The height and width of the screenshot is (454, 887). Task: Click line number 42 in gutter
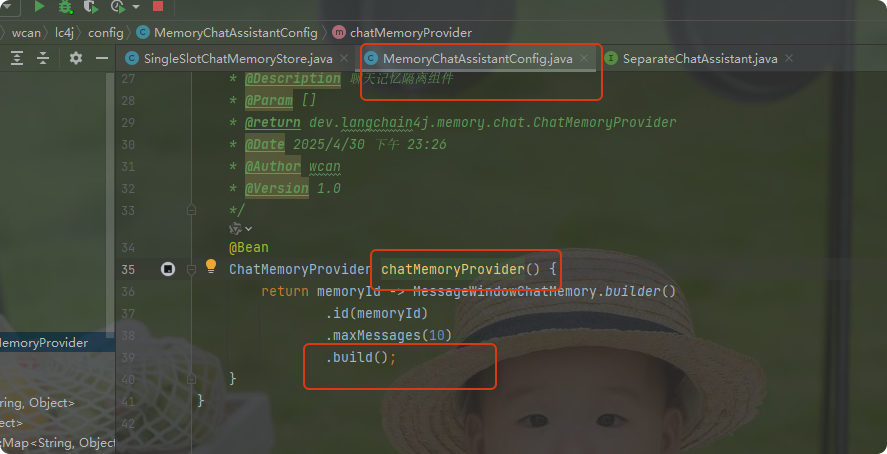[128, 423]
